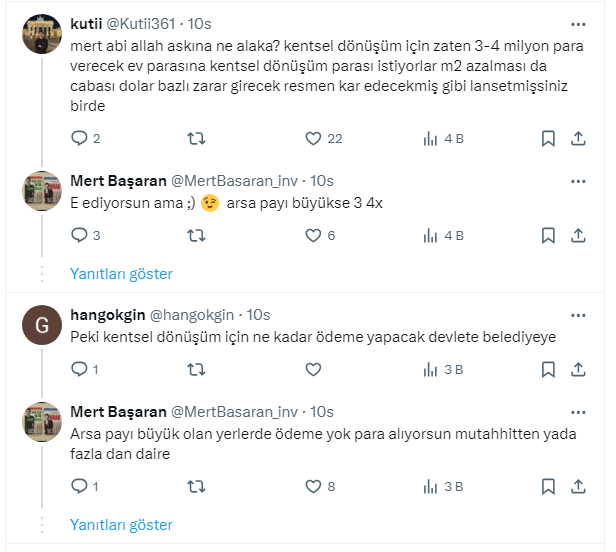Screen dimensions: 616x552
Task: Retweet hangokgin's question
Action: (196, 370)
